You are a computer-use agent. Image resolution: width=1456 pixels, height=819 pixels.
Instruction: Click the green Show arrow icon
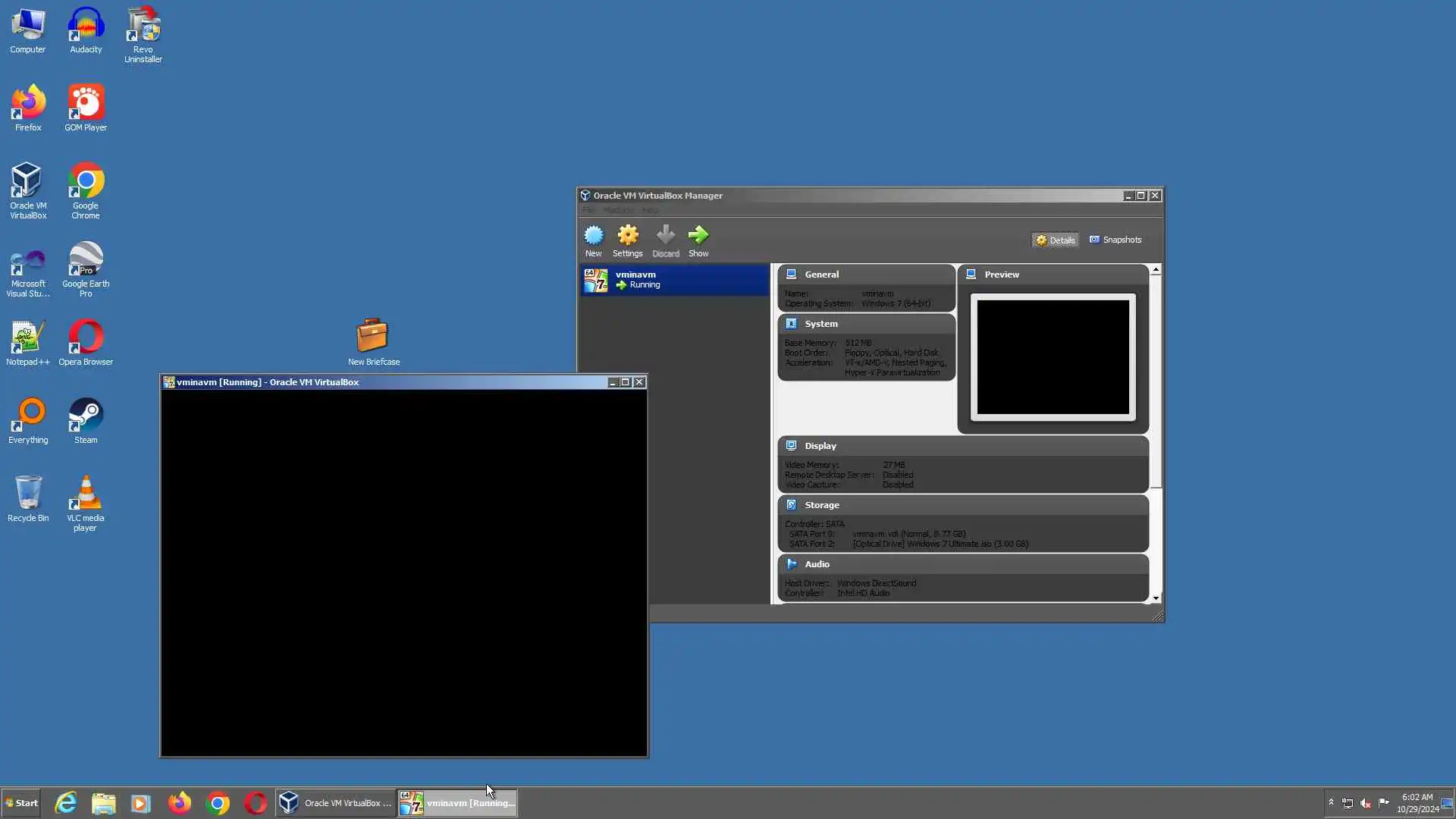tap(698, 236)
